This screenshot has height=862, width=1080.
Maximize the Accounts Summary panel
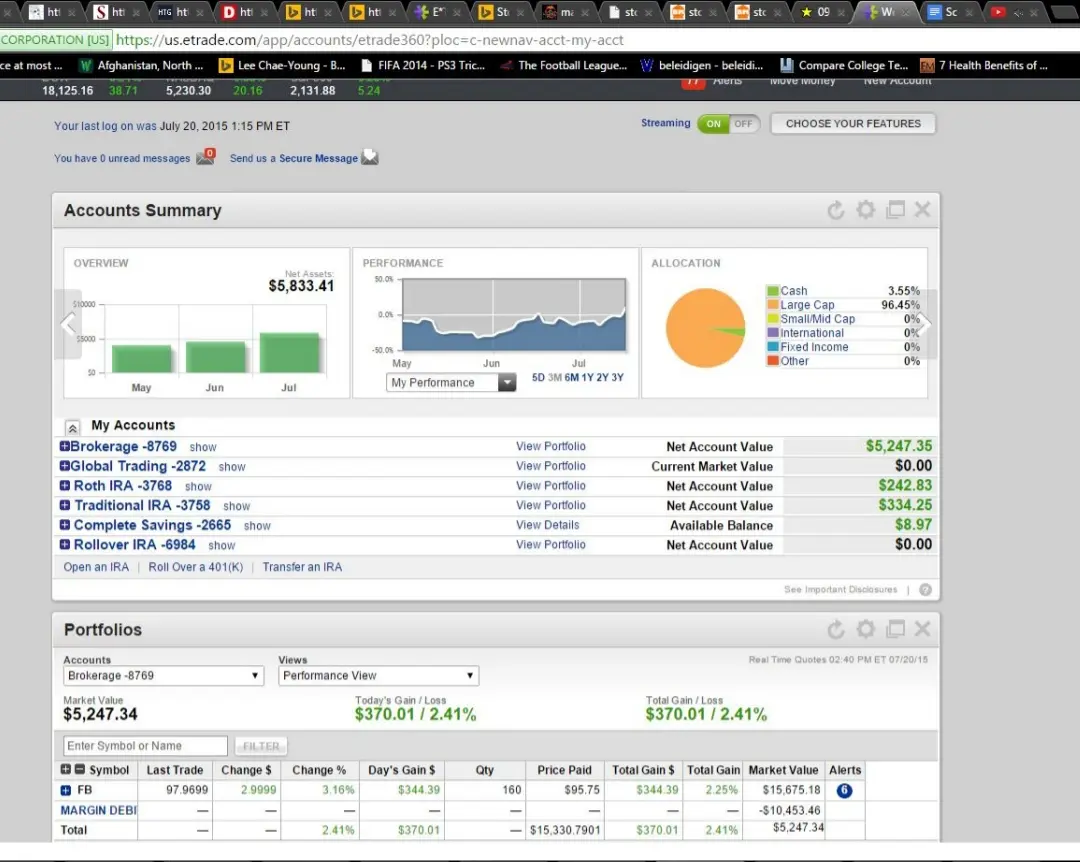[895, 209]
